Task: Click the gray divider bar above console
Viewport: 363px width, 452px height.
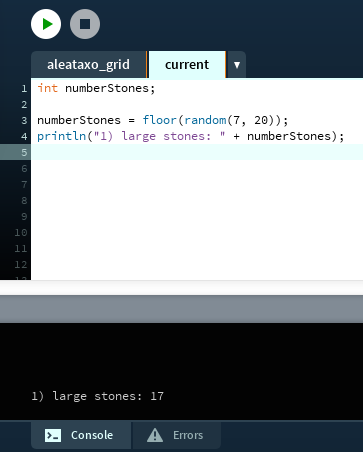Action: point(181,309)
